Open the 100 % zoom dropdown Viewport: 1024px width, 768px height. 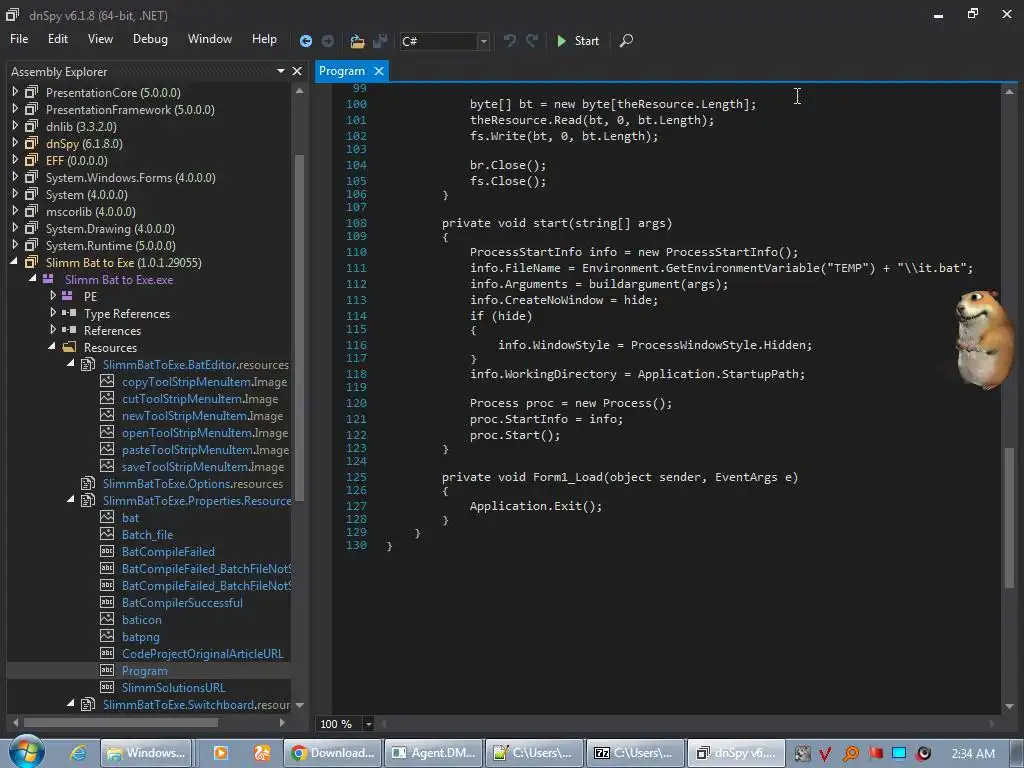tap(369, 724)
